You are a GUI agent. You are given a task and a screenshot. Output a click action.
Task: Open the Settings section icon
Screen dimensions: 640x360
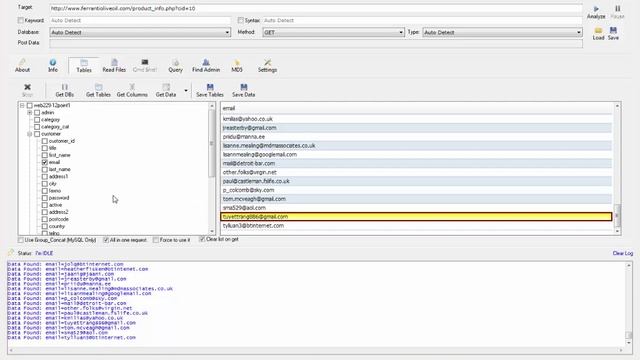pos(267,62)
